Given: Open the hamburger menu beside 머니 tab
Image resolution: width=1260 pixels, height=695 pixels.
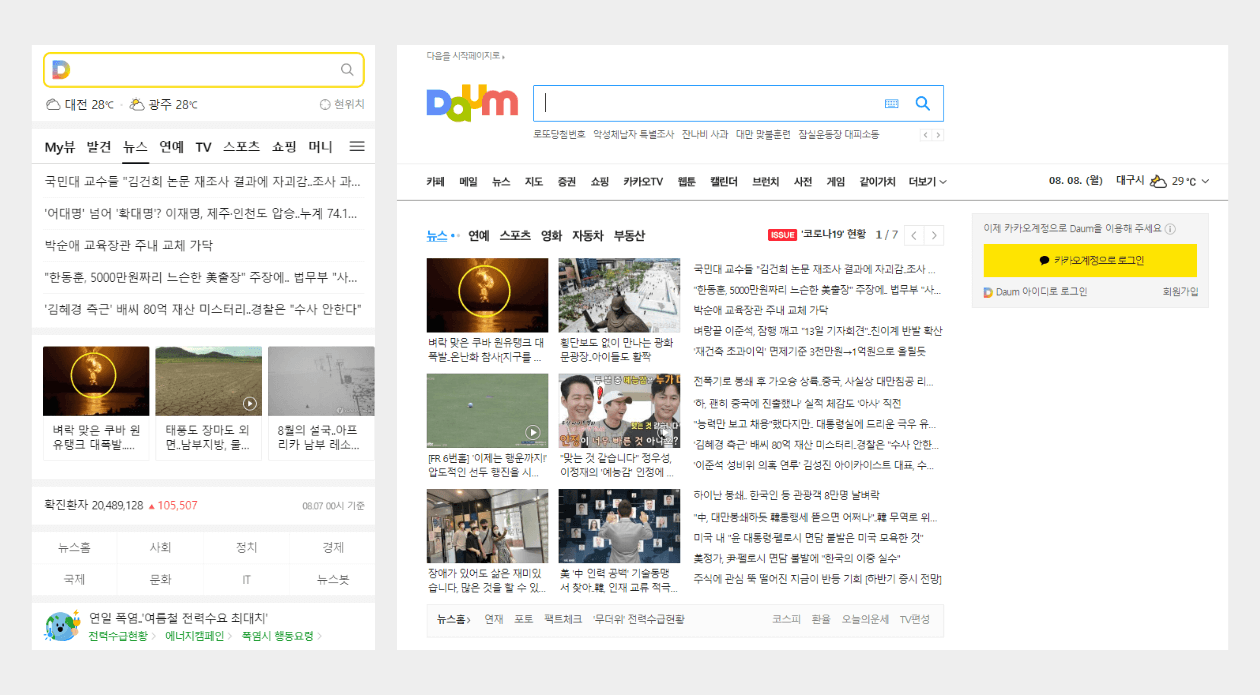Looking at the screenshot, I should coord(357,146).
